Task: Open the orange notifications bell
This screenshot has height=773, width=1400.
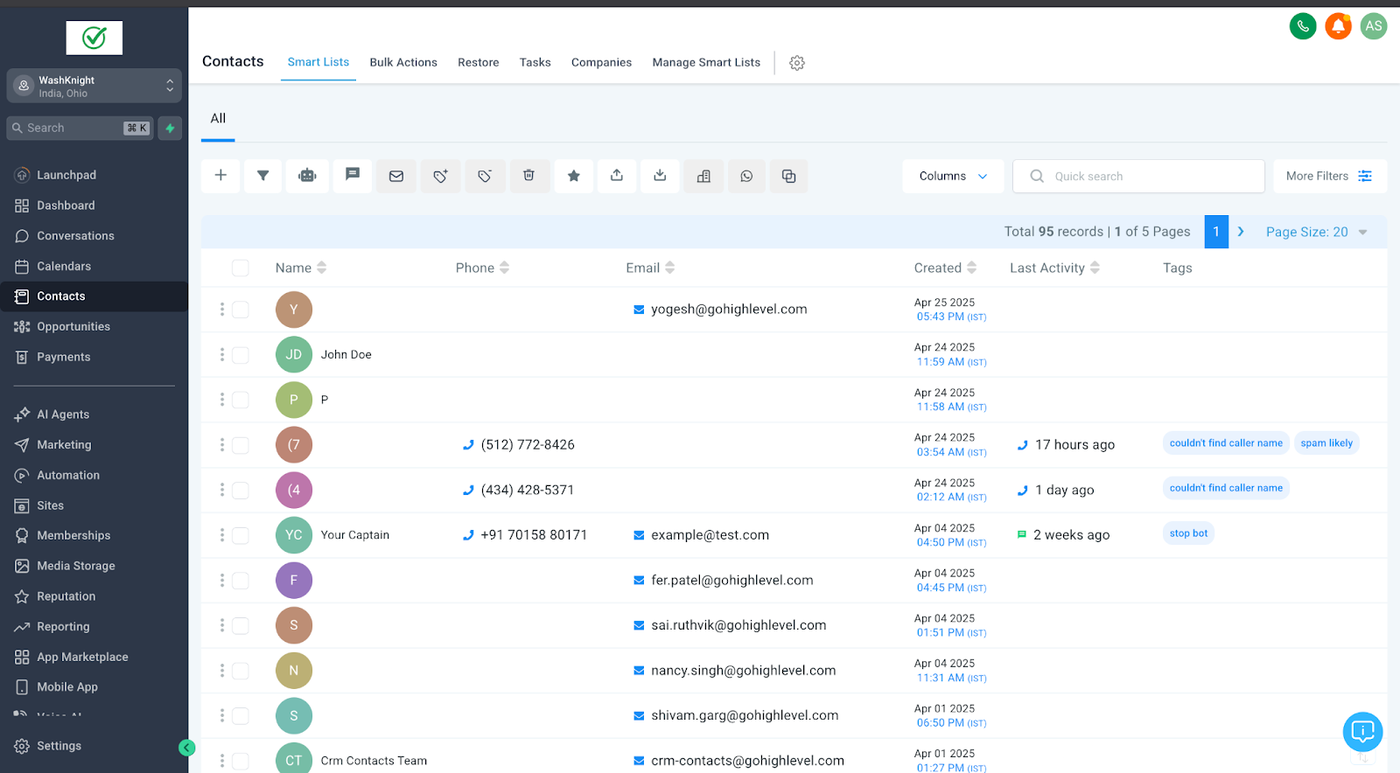Action: [x=1338, y=26]
